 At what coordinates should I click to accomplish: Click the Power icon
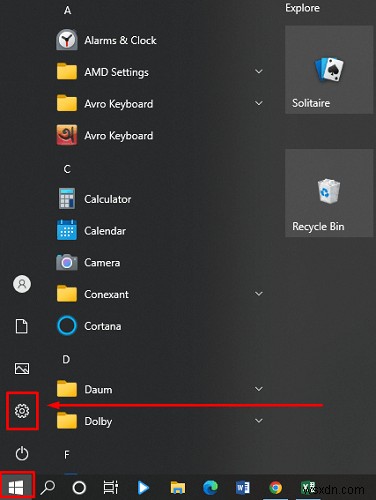pos(22,453)
